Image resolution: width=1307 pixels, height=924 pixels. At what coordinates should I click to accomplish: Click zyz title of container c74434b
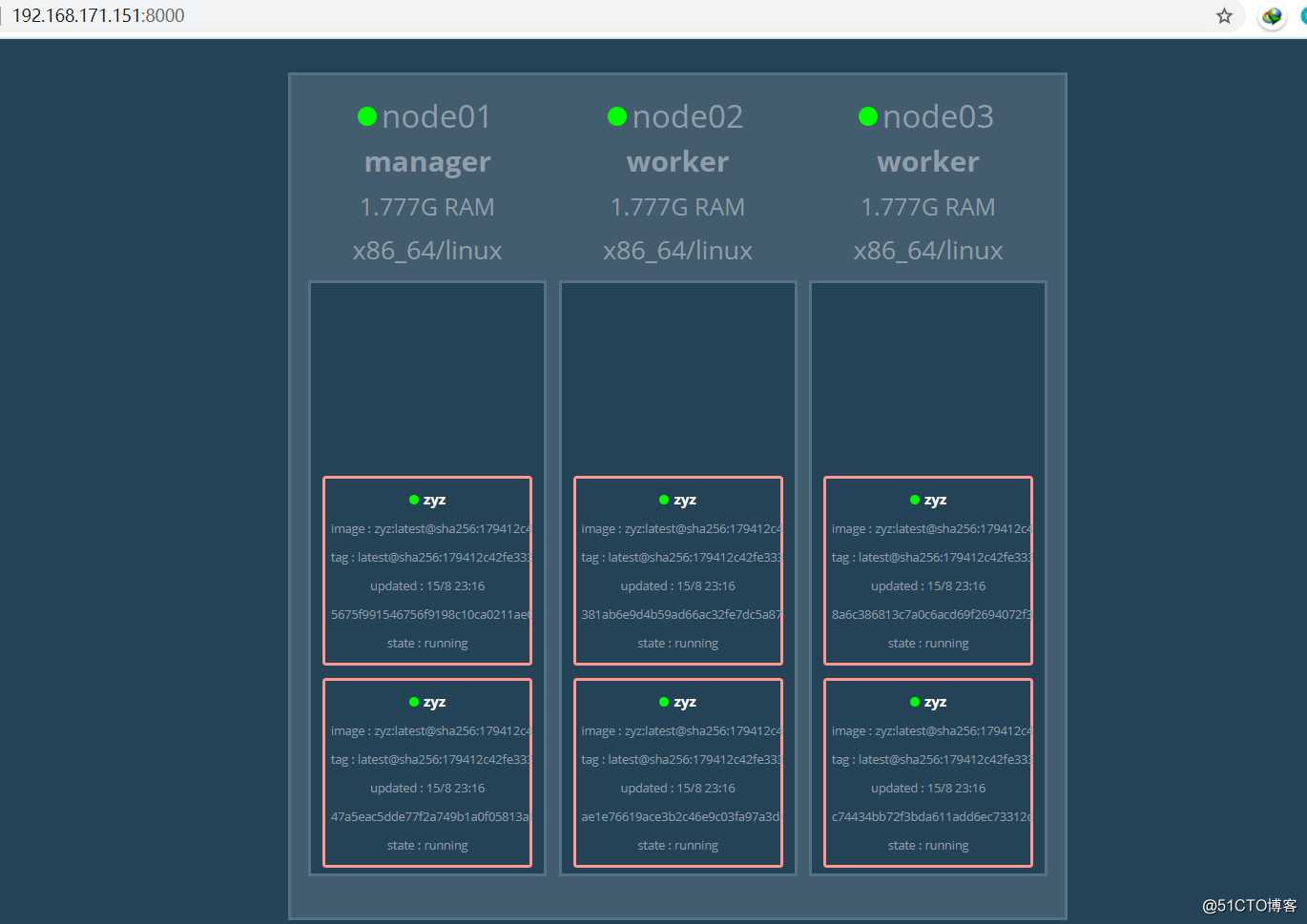point(935,703)
